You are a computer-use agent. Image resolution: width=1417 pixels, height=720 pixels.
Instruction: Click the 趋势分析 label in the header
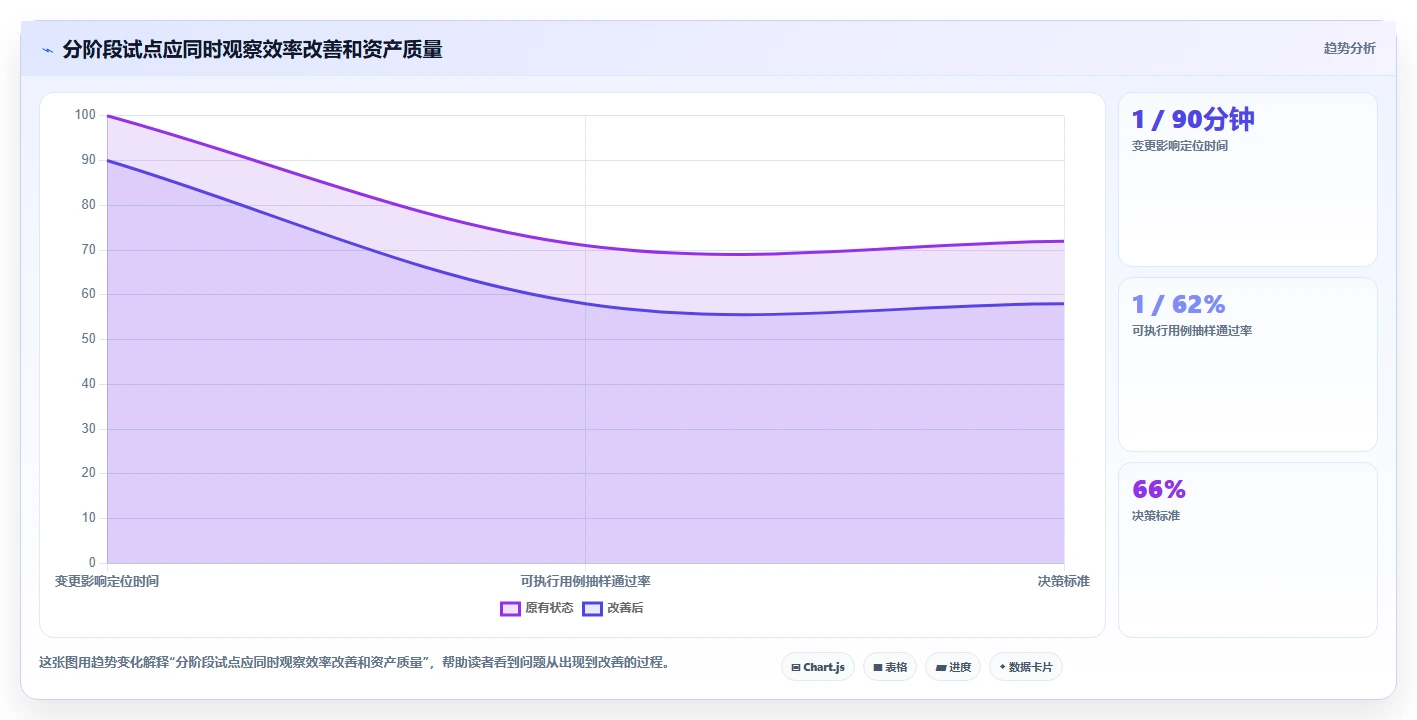point(1349,48)
